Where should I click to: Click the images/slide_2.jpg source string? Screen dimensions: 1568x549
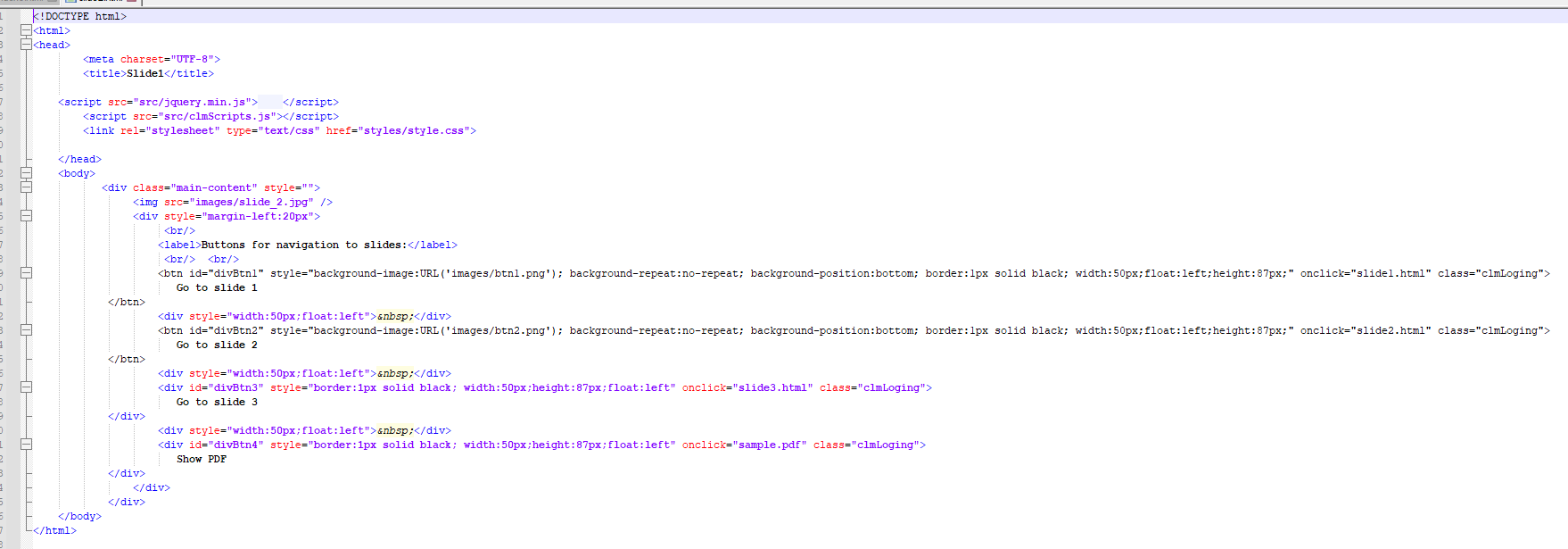[251, 202]
